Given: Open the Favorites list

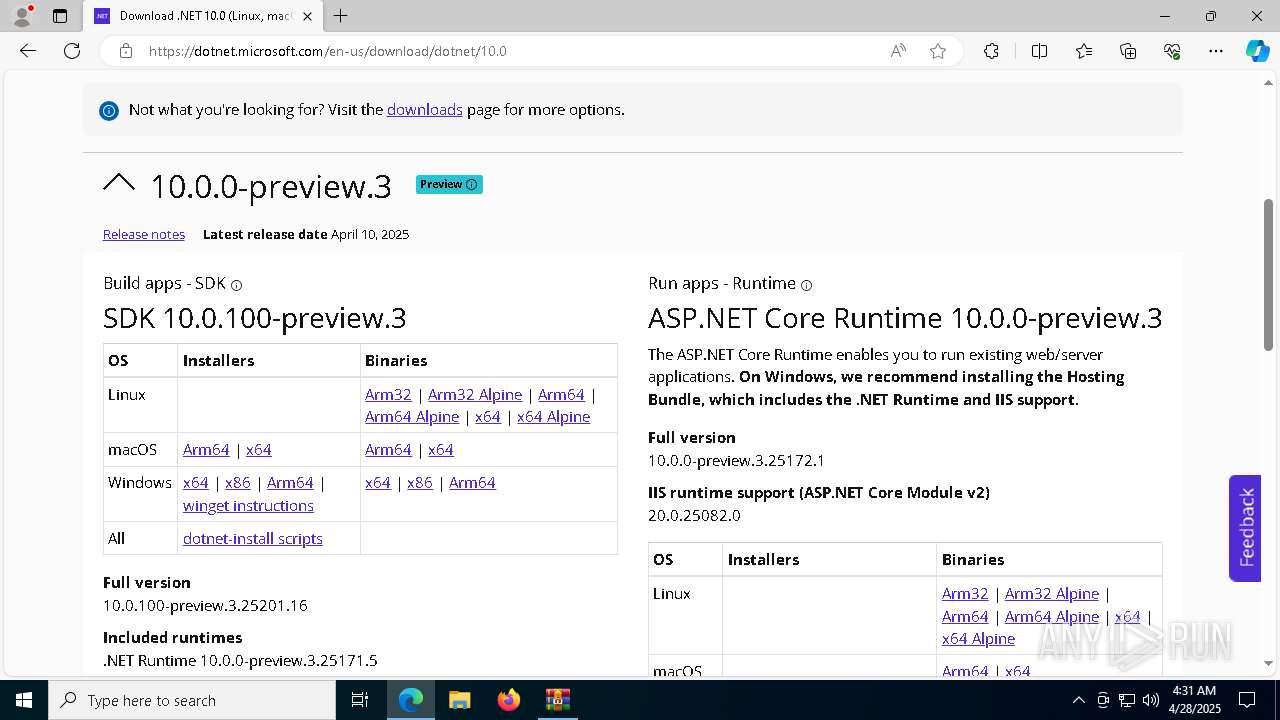Looking at the screenshot, I should tap(1084, 51).
